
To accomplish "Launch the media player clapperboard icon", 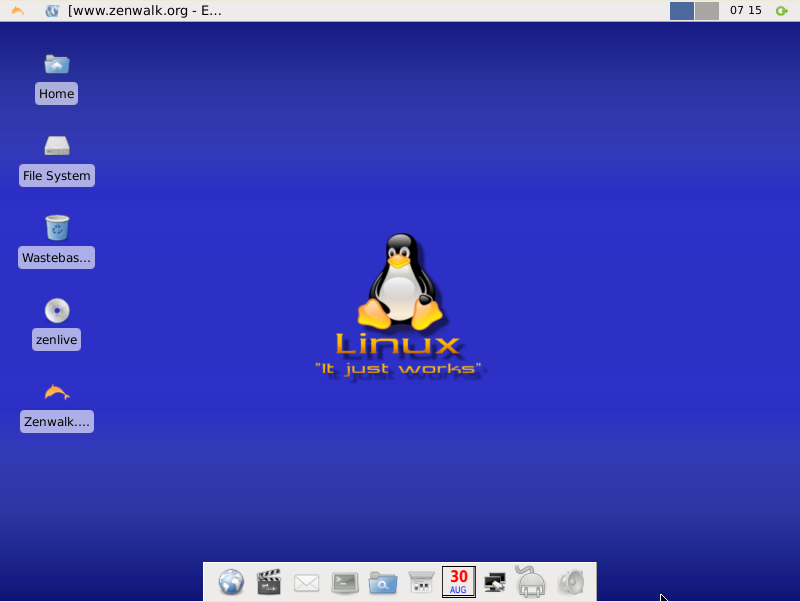I will [269, 582].
